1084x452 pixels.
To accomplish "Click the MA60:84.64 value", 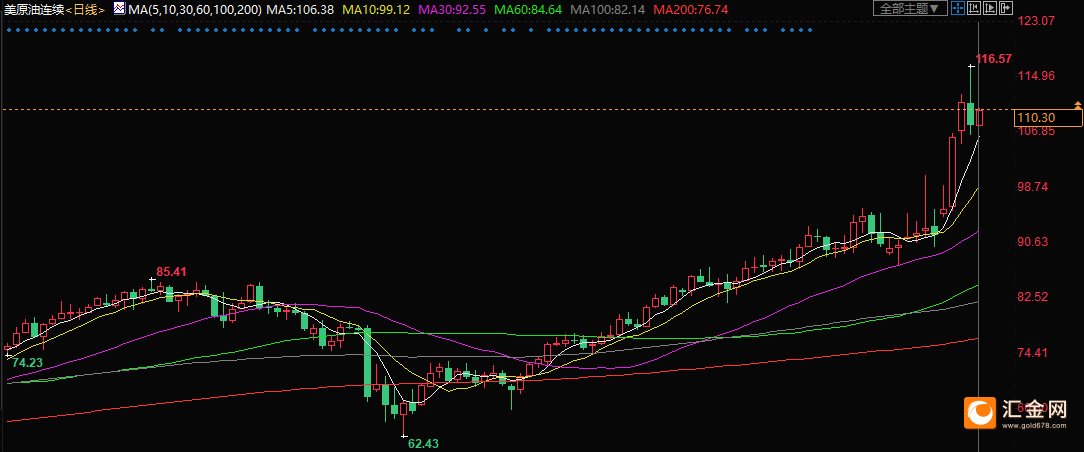I will [x=528, y=10].
